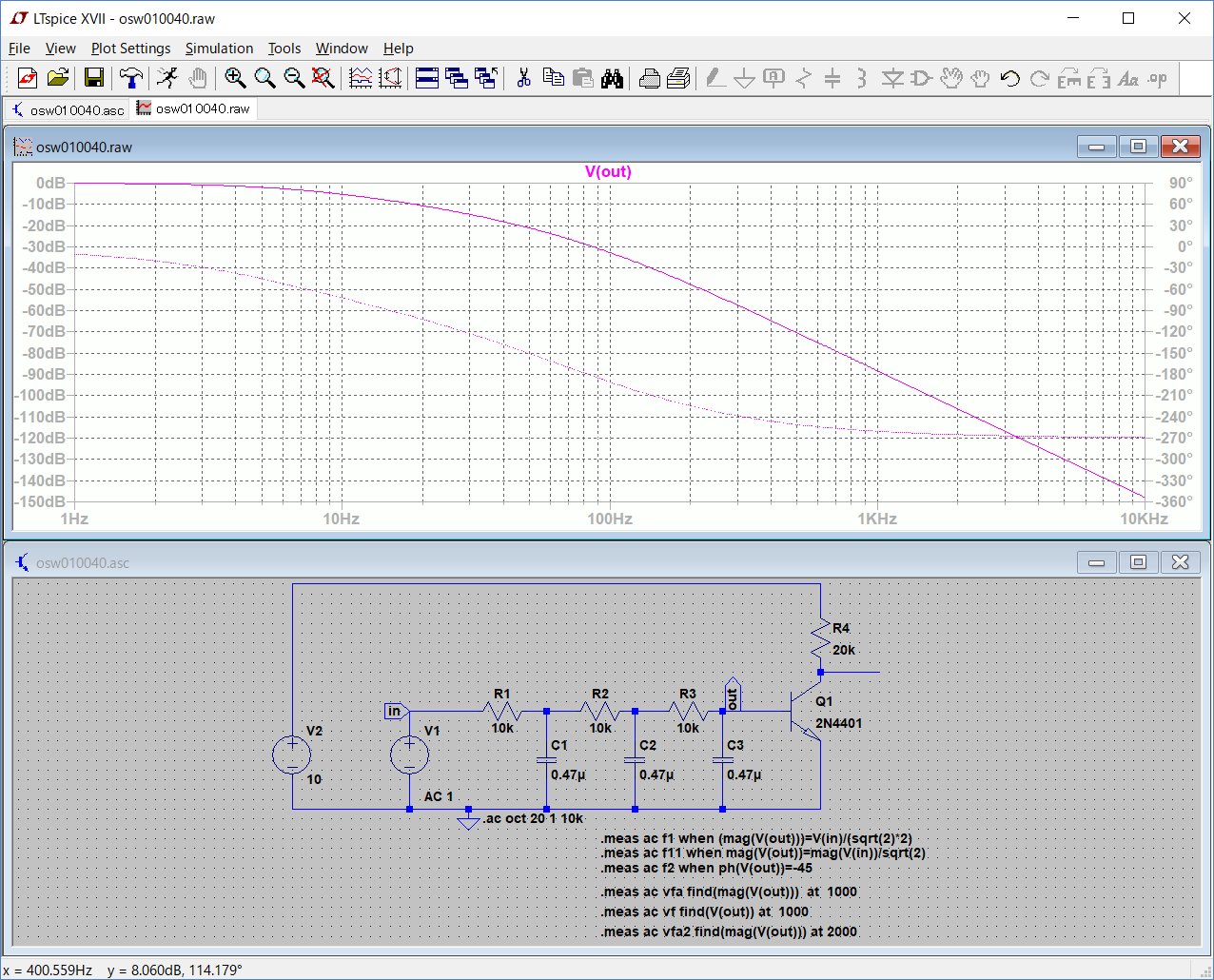
Task: Expand the Tools menu
Action: pyautogui.click(x=284, y=49)
